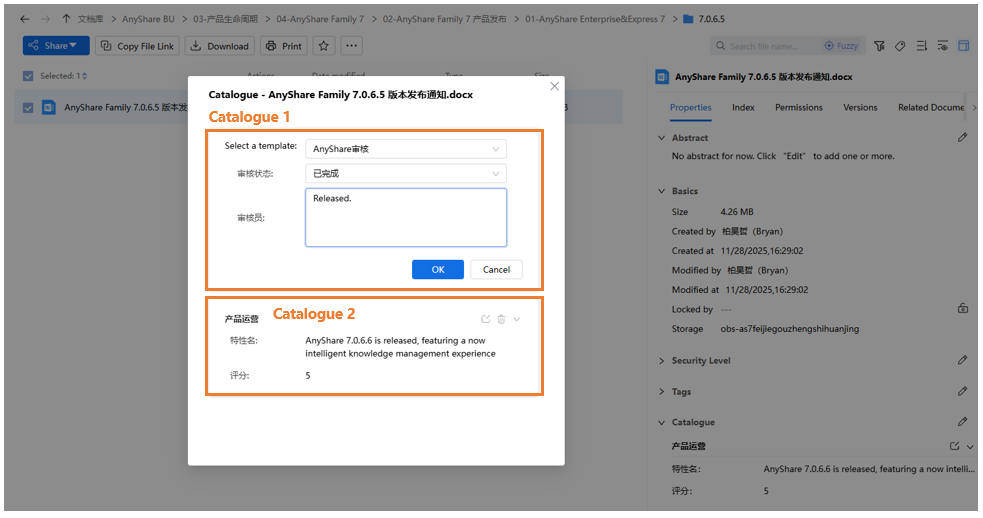983x518 pixels.
Task: Click the lock icon beside Locked by
Action: (x=962, y=309)
